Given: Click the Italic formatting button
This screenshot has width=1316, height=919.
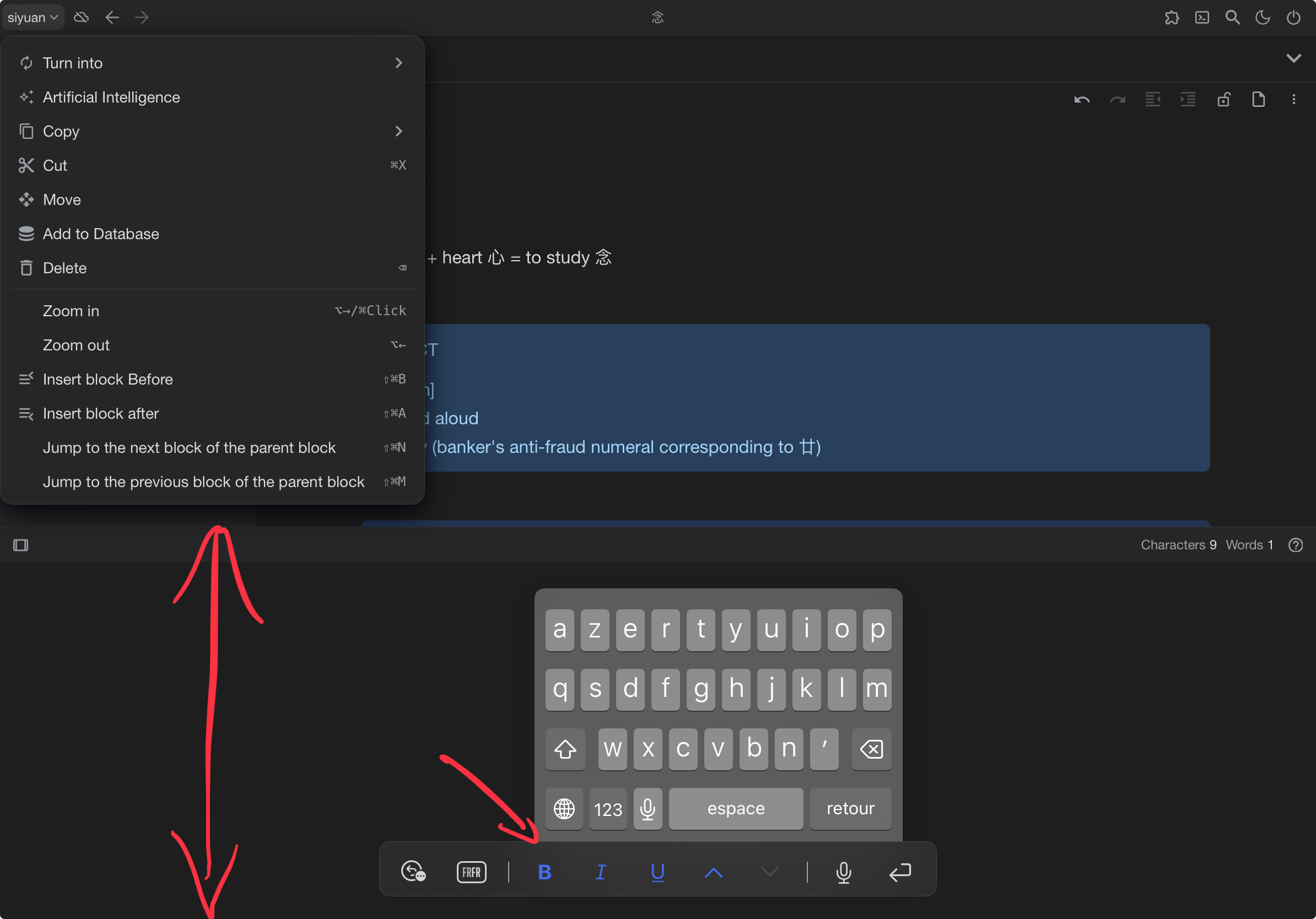Looking at the screenshot, I should [x=600, y=872].
